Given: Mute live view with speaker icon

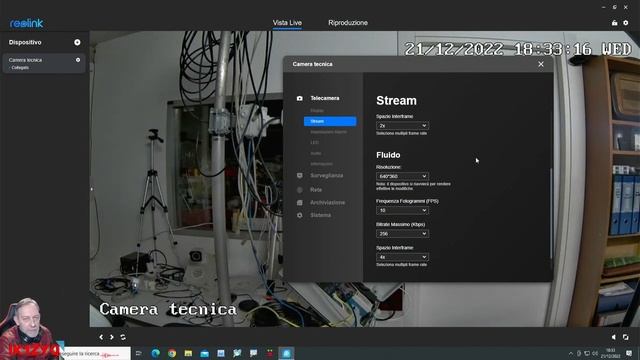Looking at the screenshot, I should (613, 337).
